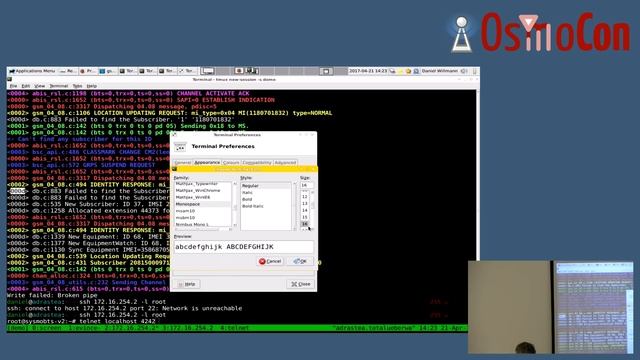Screen dimensions: 640x360
Task: Open the Edit menu of the terminal
Action: [x=26, y=86]
